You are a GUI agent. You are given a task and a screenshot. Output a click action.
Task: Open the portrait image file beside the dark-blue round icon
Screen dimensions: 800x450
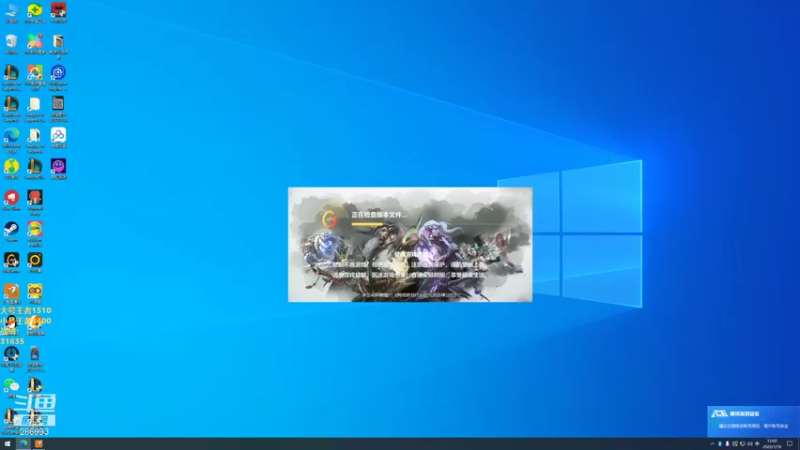[35, 356]
